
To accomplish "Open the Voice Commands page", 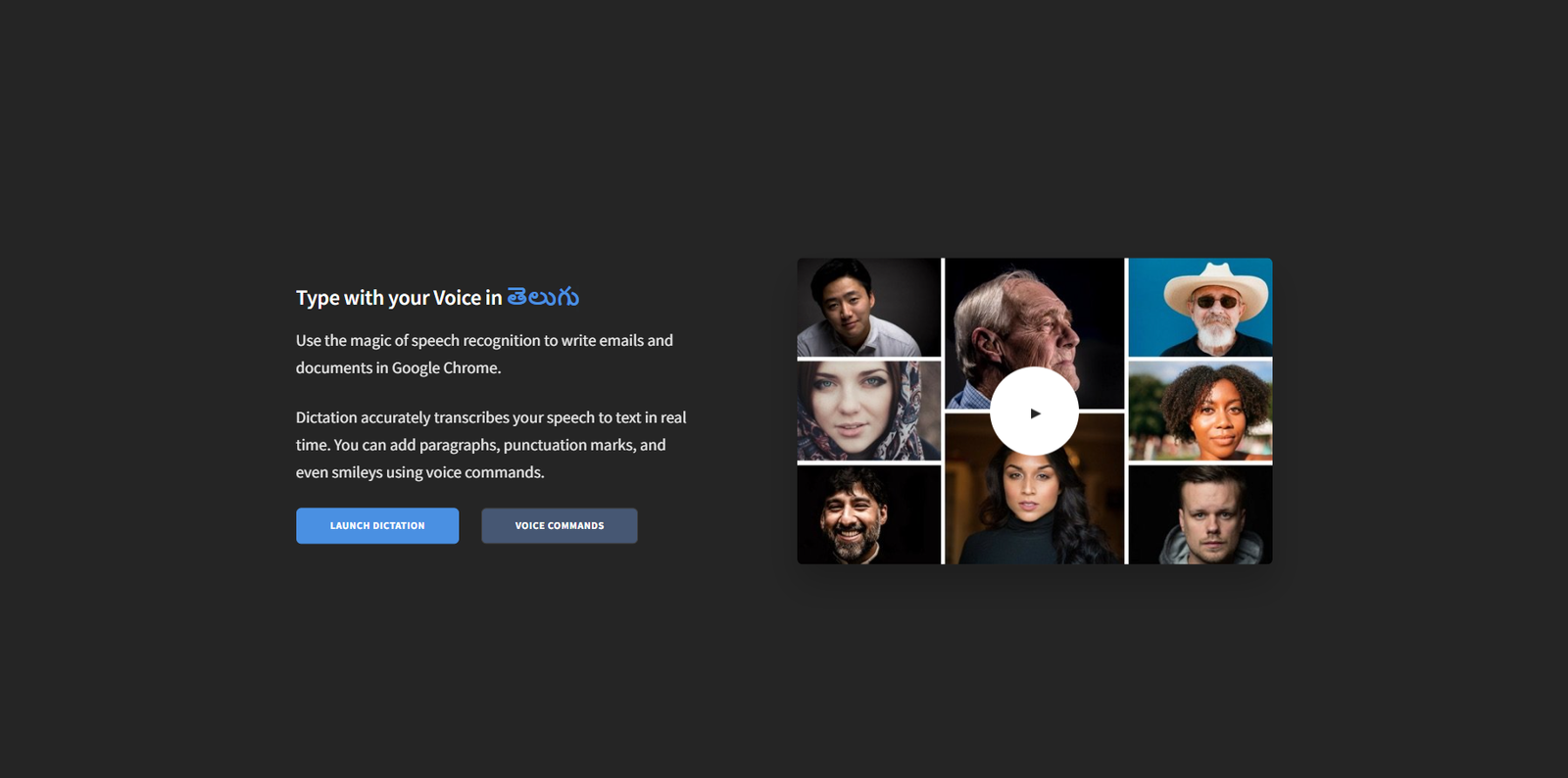I will tap(559, 526).
